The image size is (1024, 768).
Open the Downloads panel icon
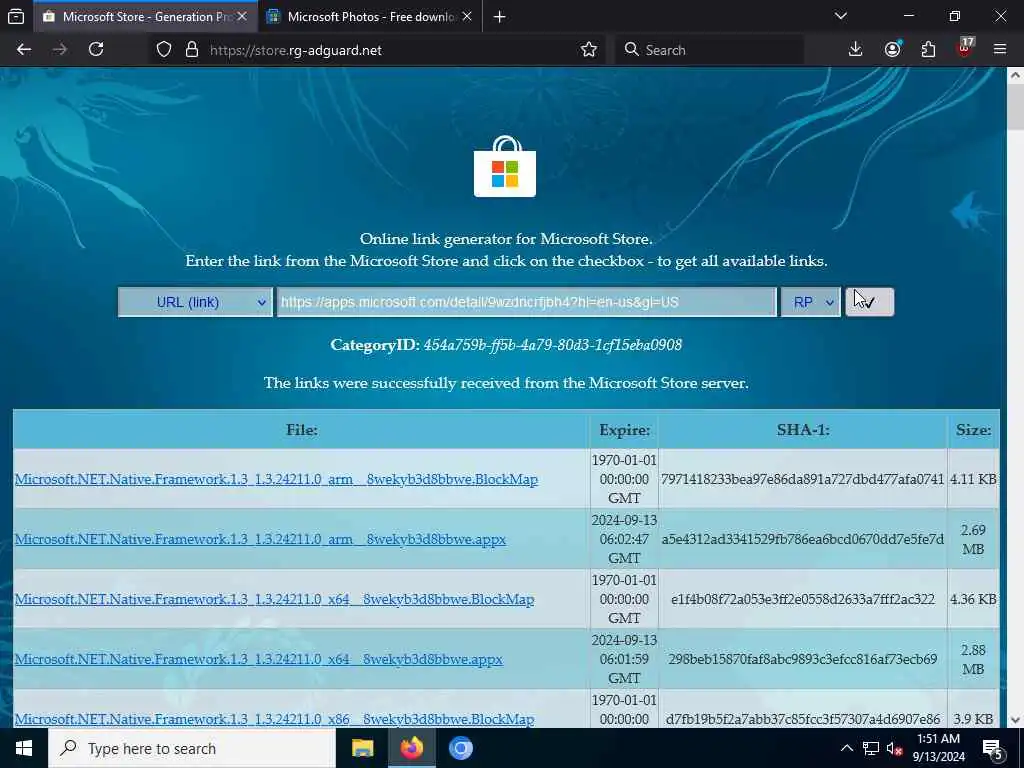tap(855, 50)
